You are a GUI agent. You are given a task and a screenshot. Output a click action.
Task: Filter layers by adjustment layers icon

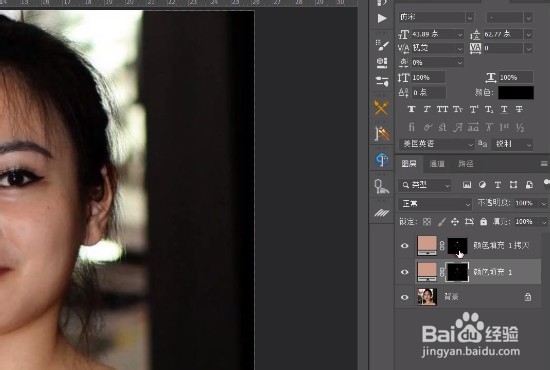pyautogui.click(x=482, y=185)
